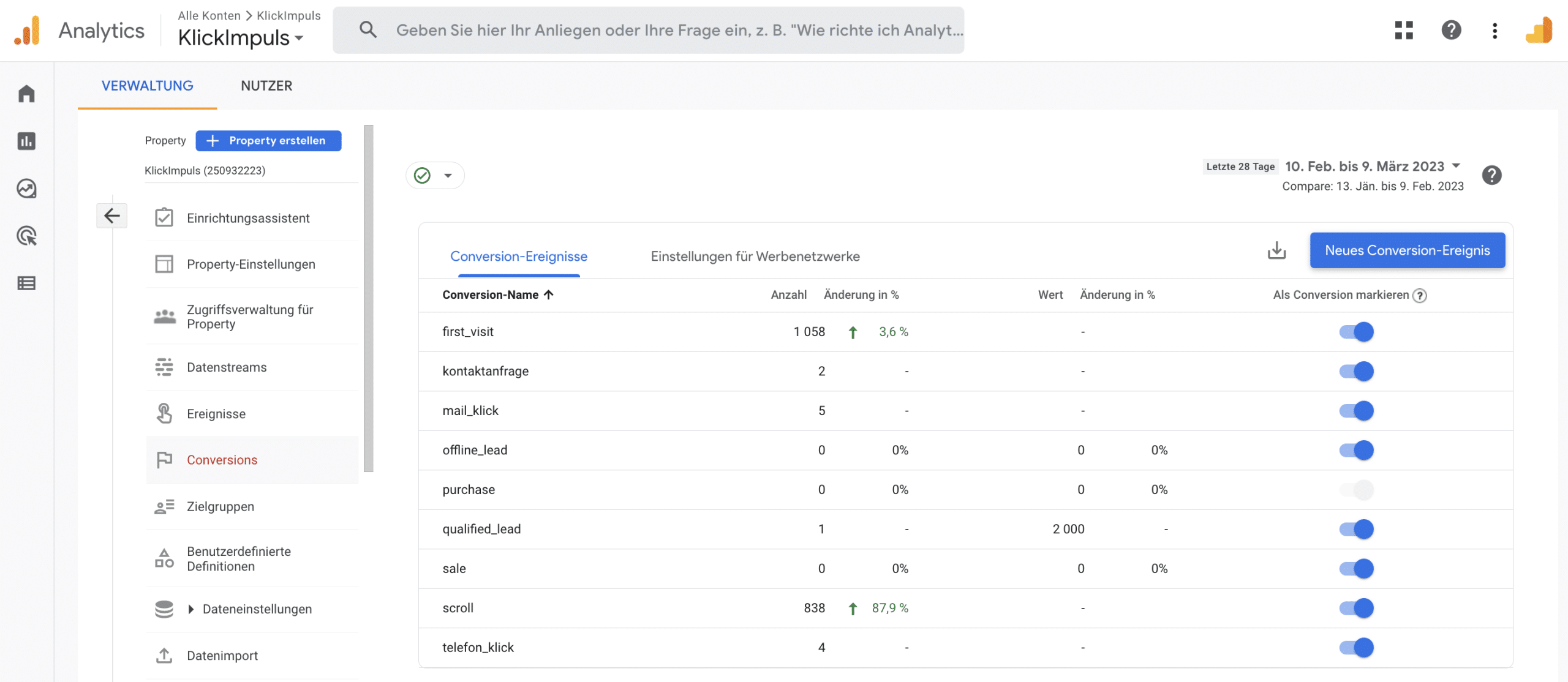Open the Home icon in left sidebar
Image resolution: width=1568 pixels, height=682 pixels.
point(26,94)
